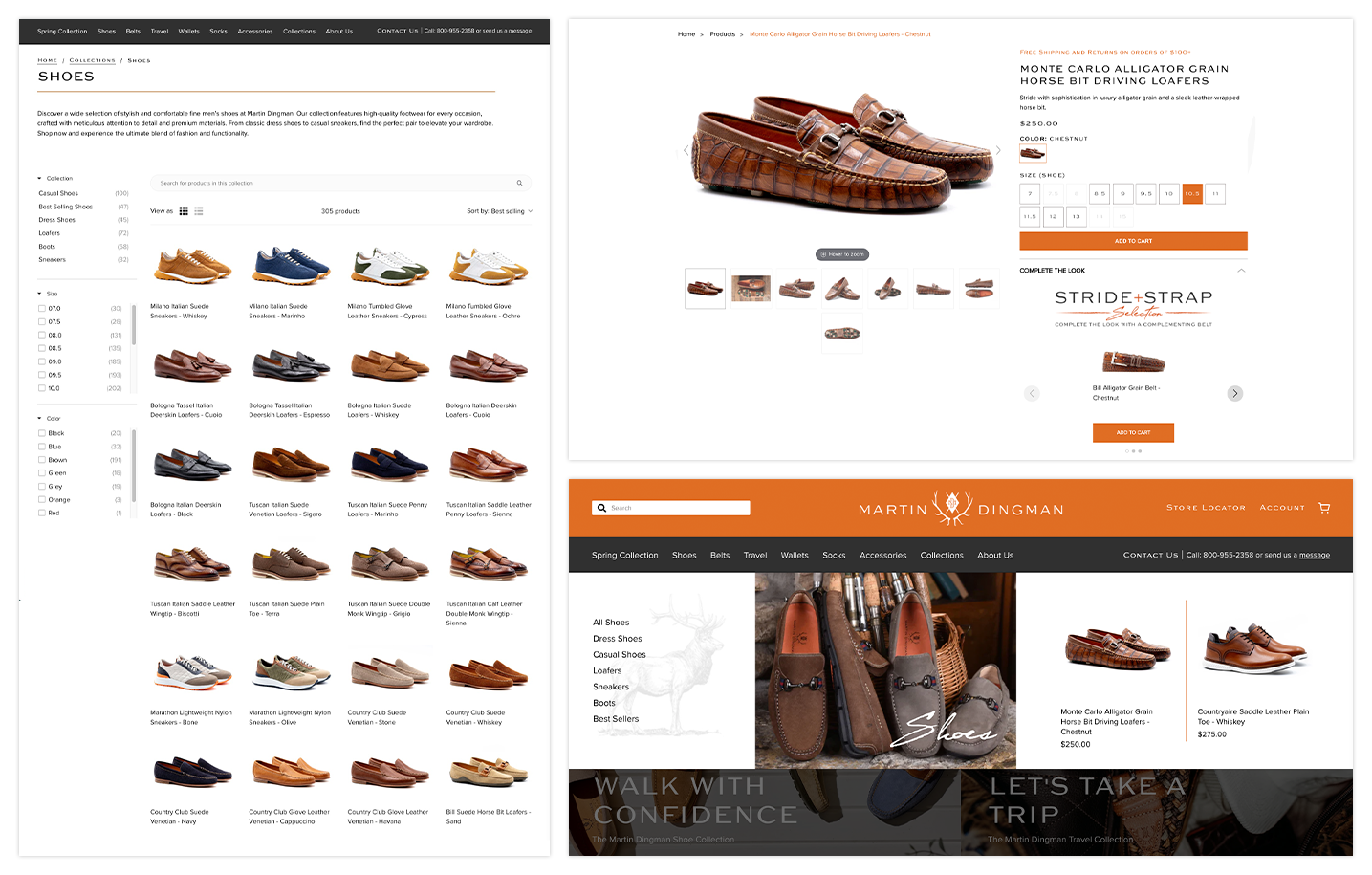Image resolution: width=1372 pixels, height=875 pixels.
Task: Open Countryaire Saddle Leather Plain Toe image
Action: click(1256, 650)
